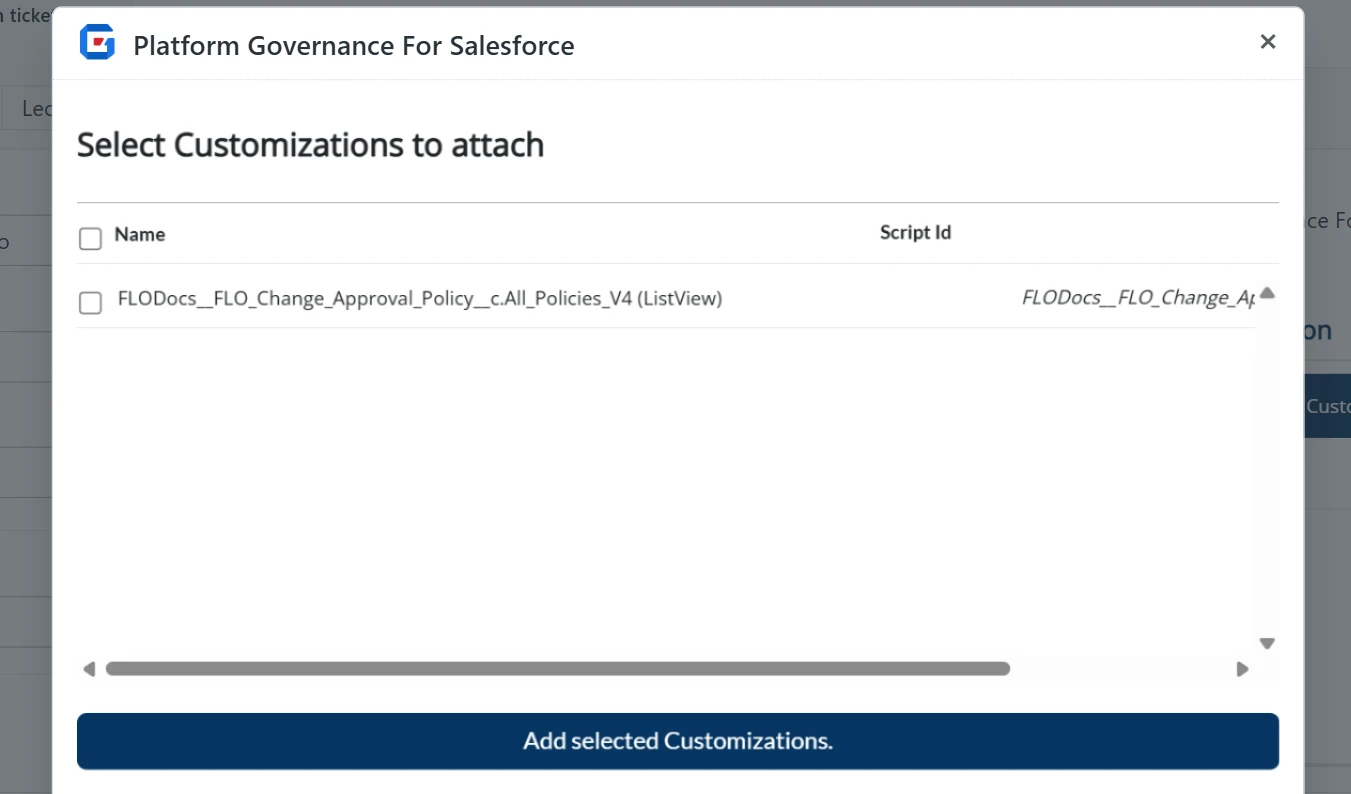Click the vertical scrollbar track
This screenshot has height=794, width=1351.
[1267, 470]
